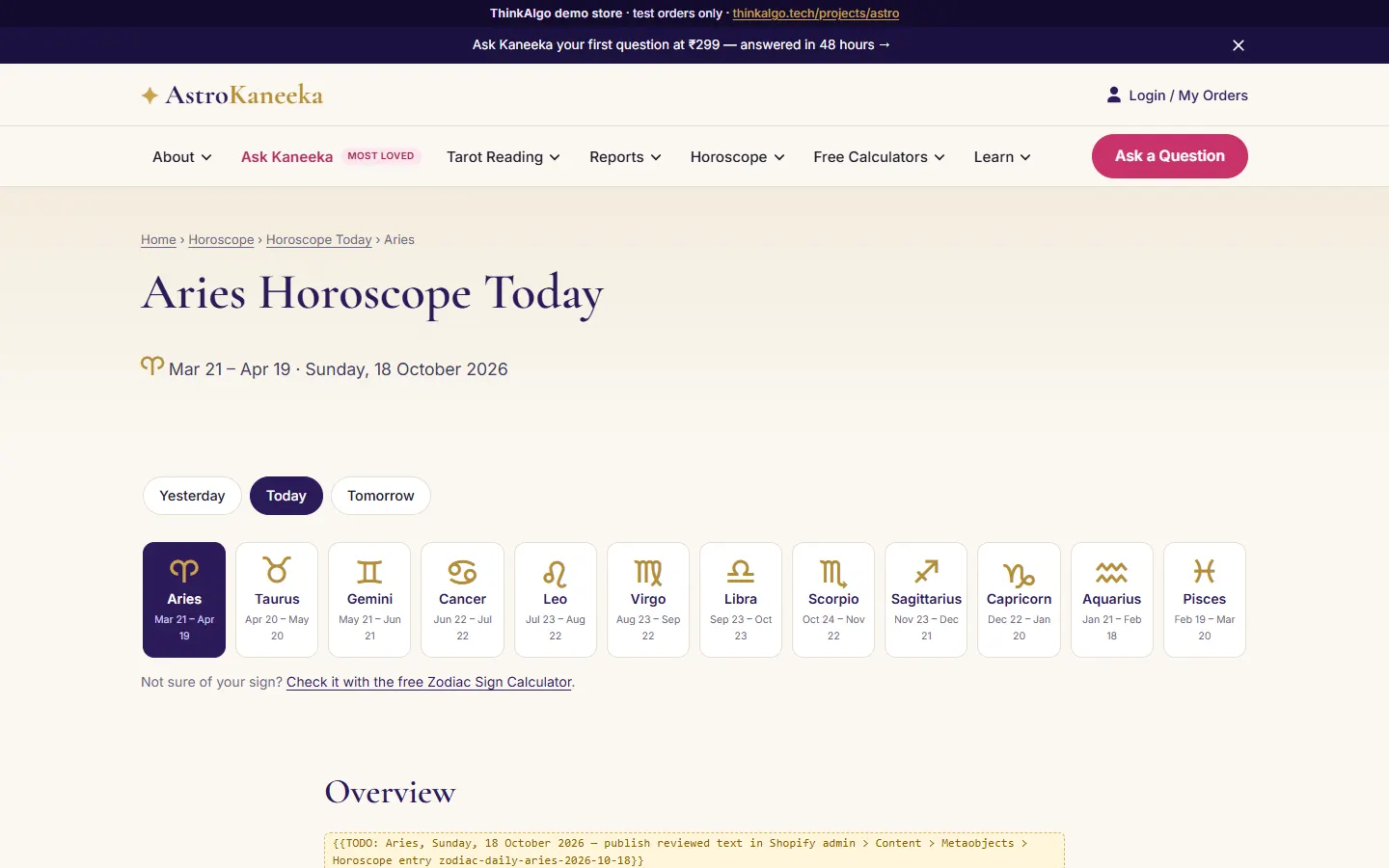1389x868 pixels.
Task: Open the Scorpio zodiac sign card
Action: point(833,600)
